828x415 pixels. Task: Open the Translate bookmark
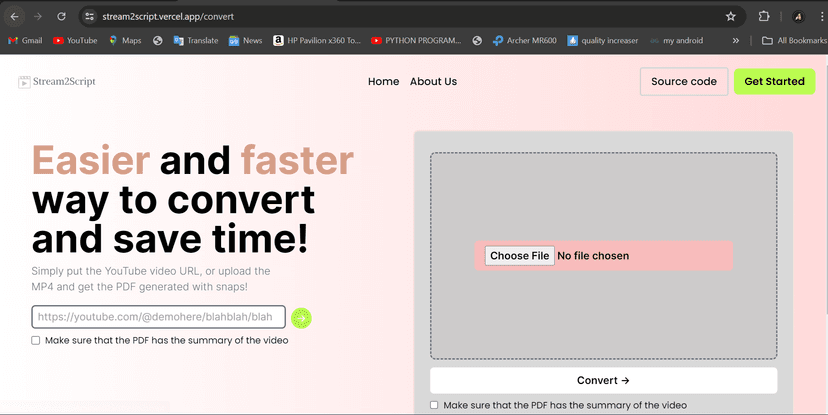pyautogui.click(x=196, y=41)
